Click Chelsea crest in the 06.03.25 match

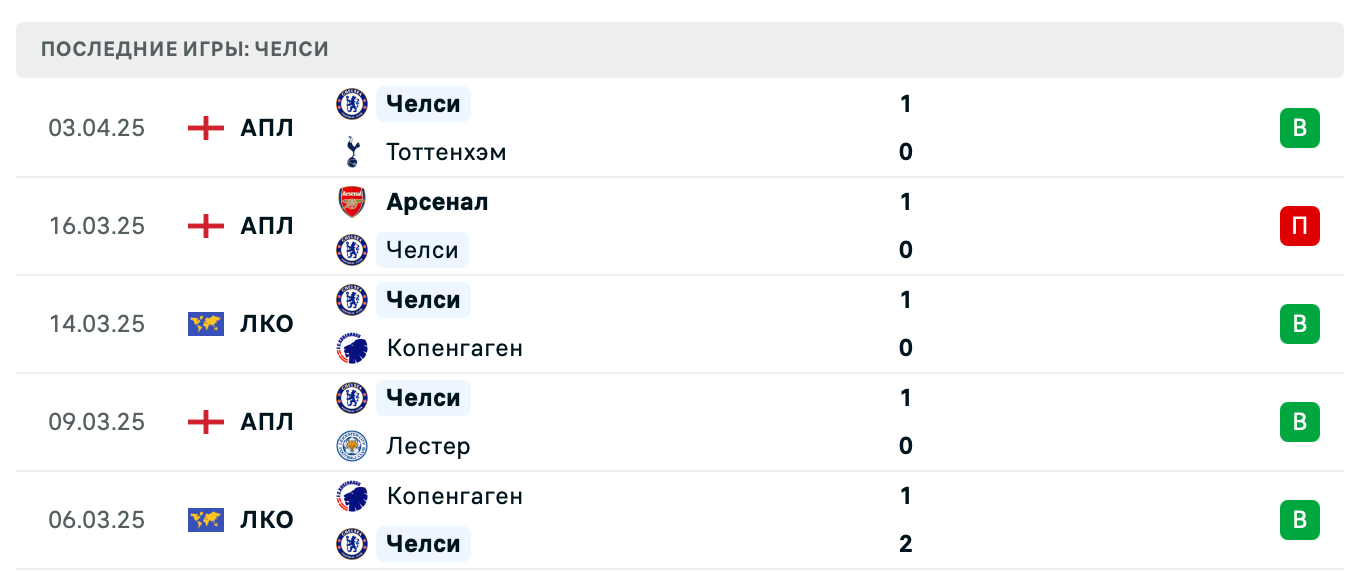coord(352,544)
